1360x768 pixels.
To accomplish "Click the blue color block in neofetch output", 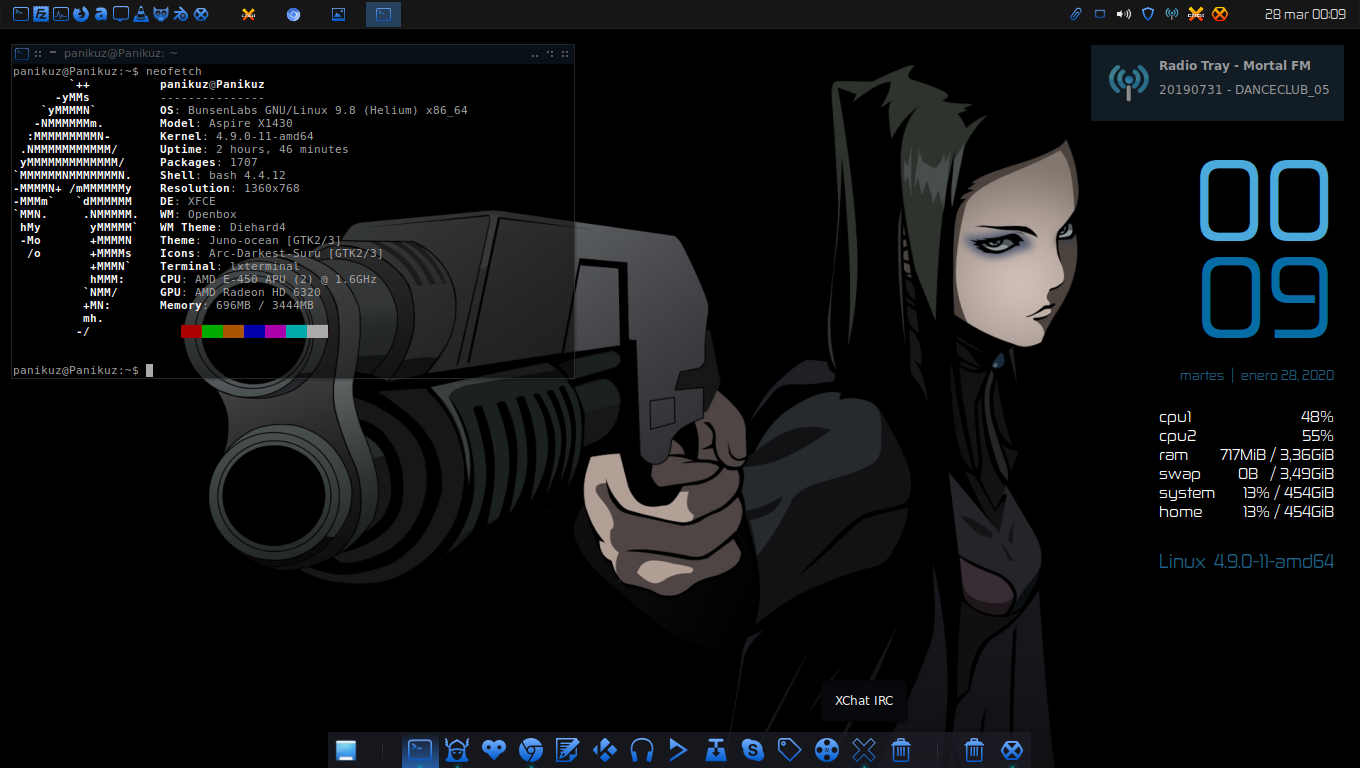I will pos(254,331).
